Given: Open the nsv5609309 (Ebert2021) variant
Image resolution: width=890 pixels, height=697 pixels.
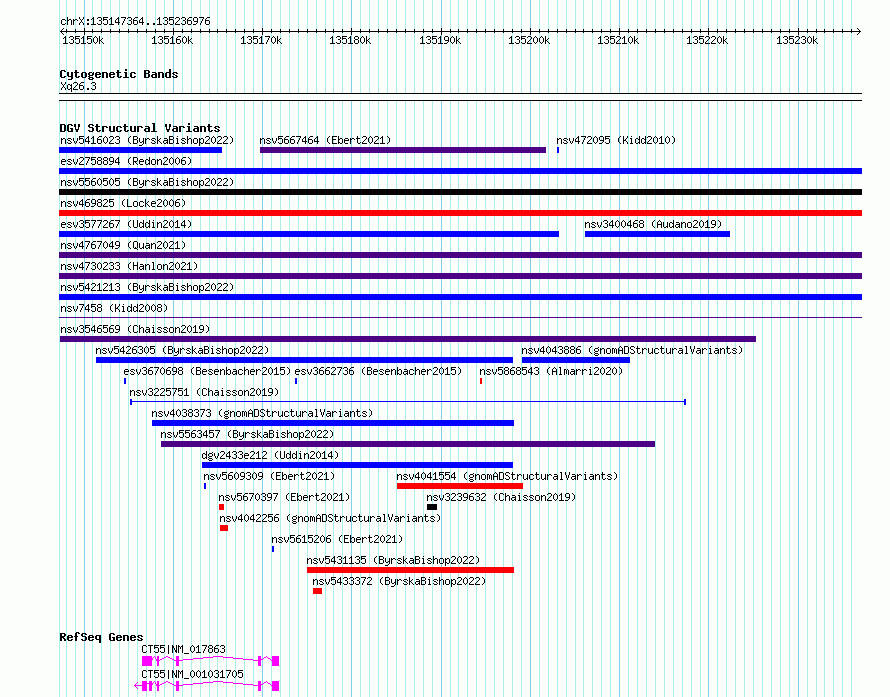Looking at the screenshot, I should coord(205,486).
